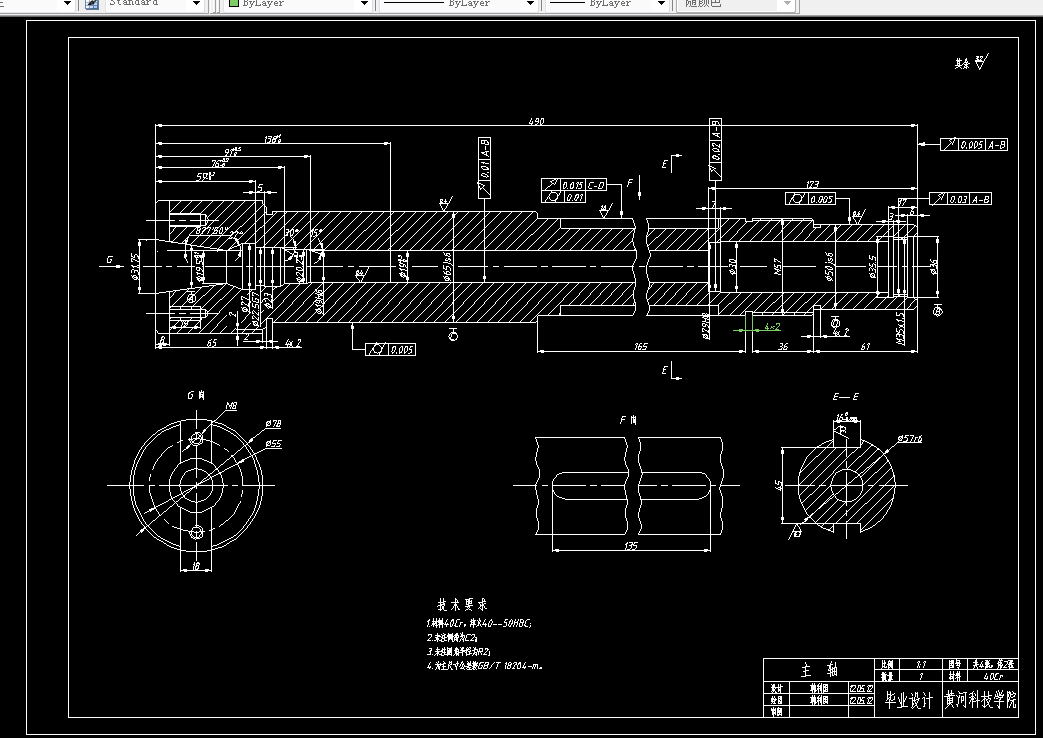Screen dimensions: 1043x738
Task: Select the Ø31.75 dimension at left end
Action: (135, 267)
